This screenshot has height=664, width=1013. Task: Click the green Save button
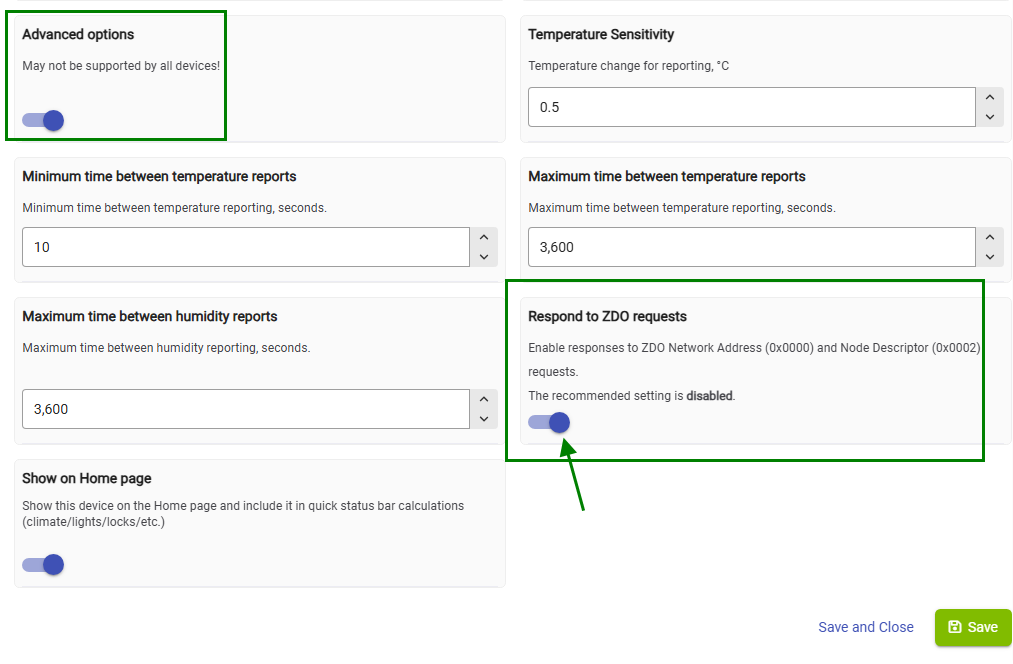pos(973,627)
